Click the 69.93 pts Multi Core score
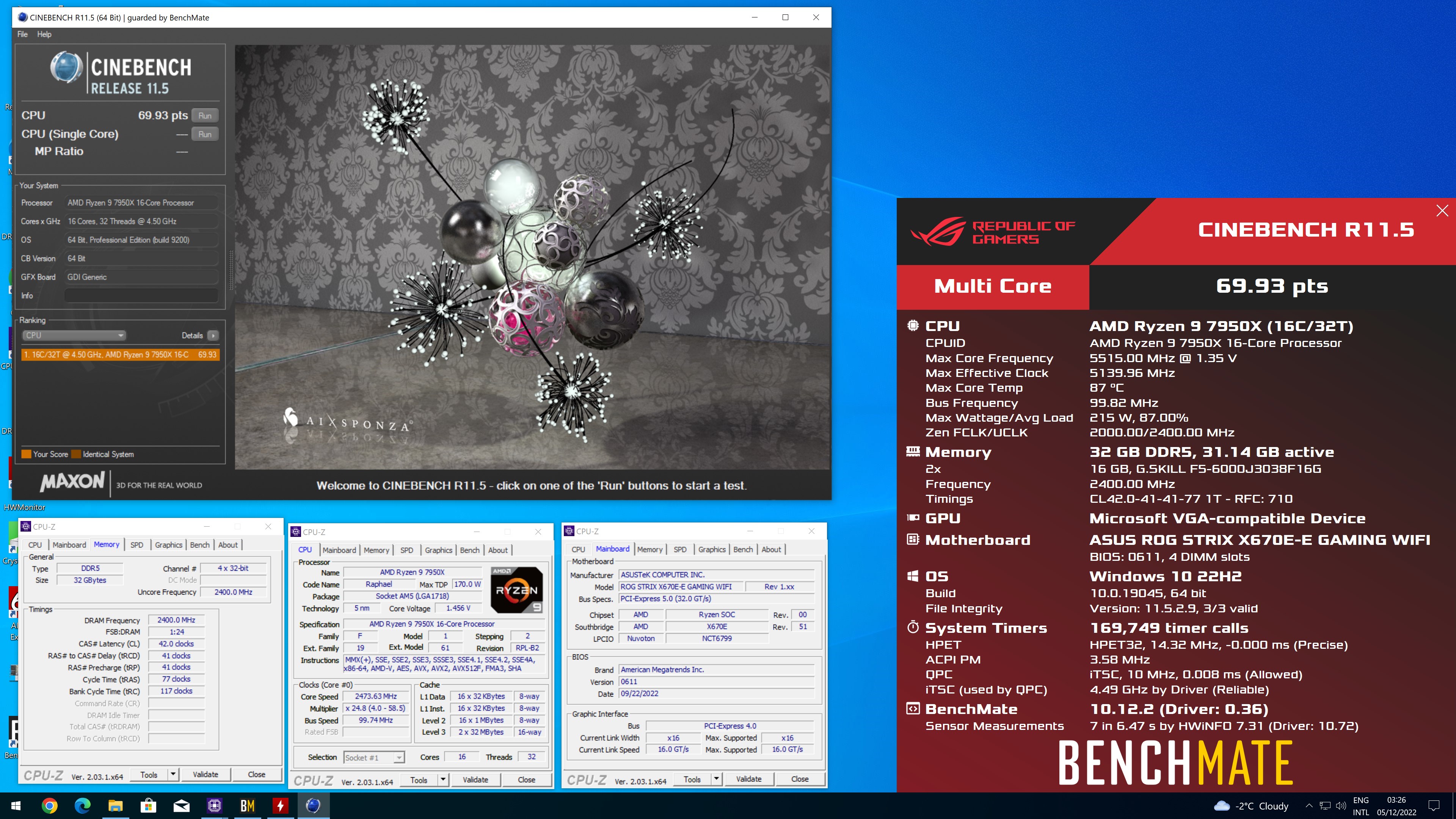Viewport: 1456px width, 819px height. [x=1272, y=286]
